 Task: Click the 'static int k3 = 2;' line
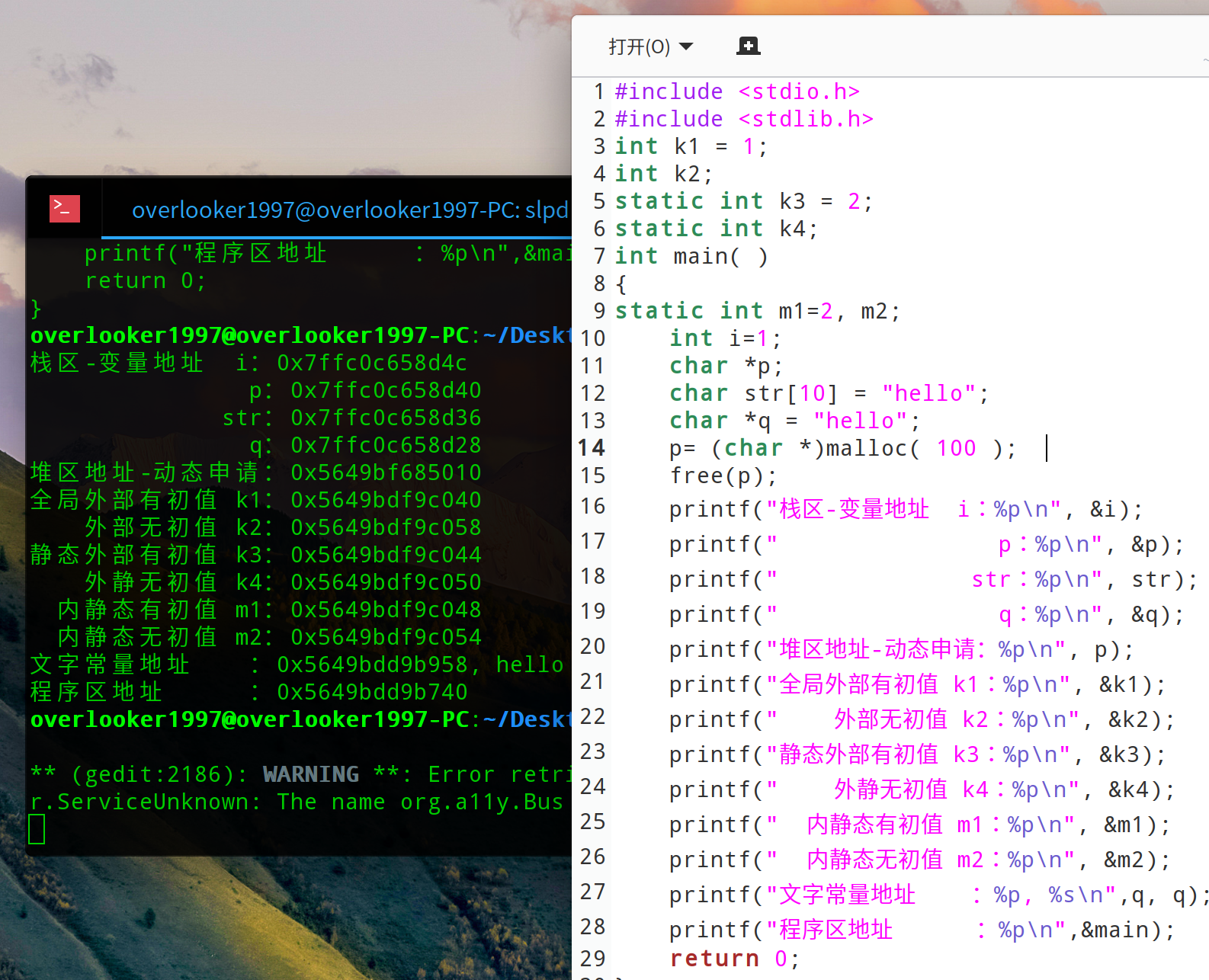[x=743, y=201]
